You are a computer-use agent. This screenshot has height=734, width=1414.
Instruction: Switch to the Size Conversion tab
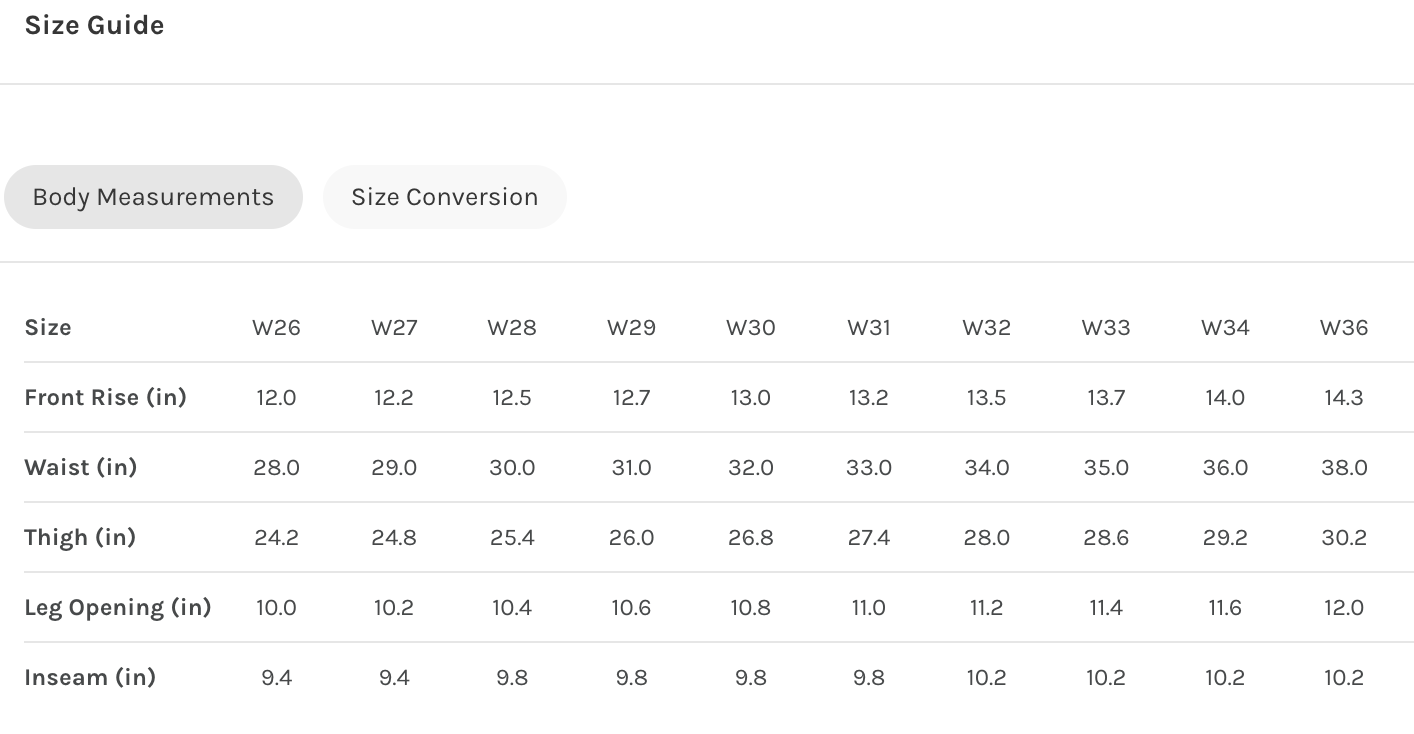point(444,197)
